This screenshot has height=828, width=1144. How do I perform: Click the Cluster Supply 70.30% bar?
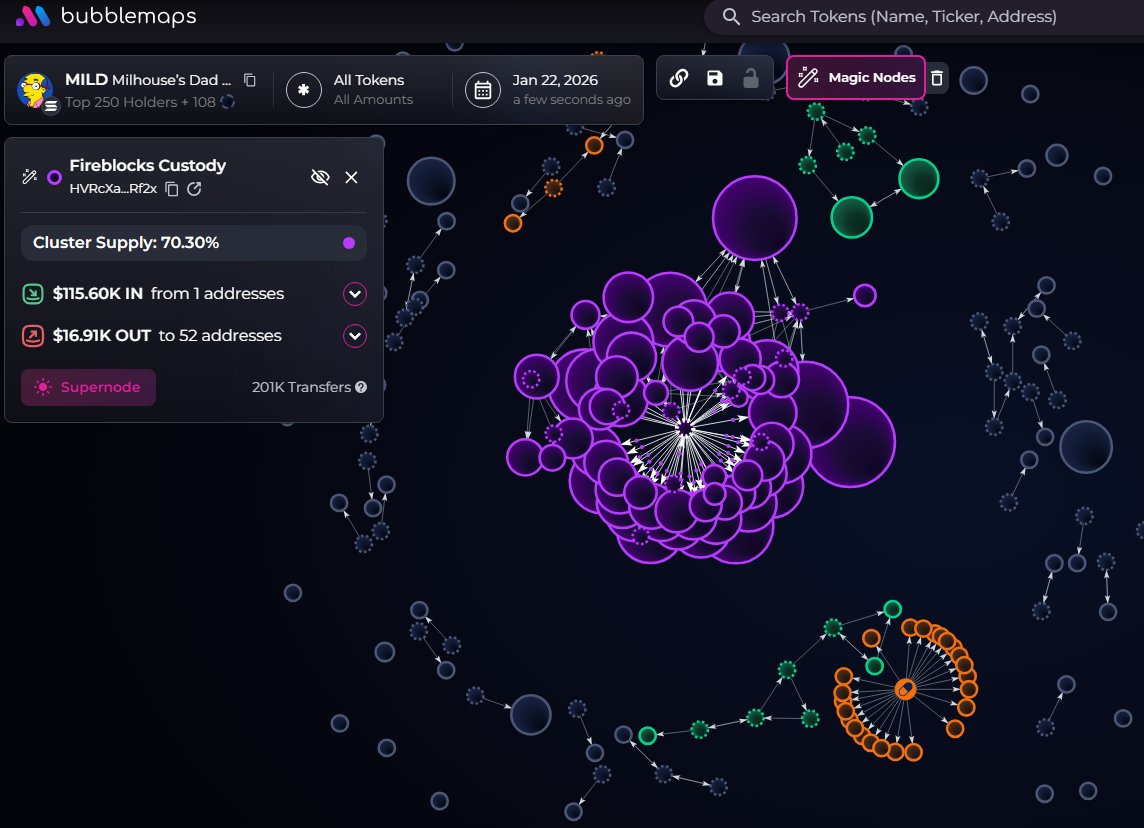coord(193,243)
